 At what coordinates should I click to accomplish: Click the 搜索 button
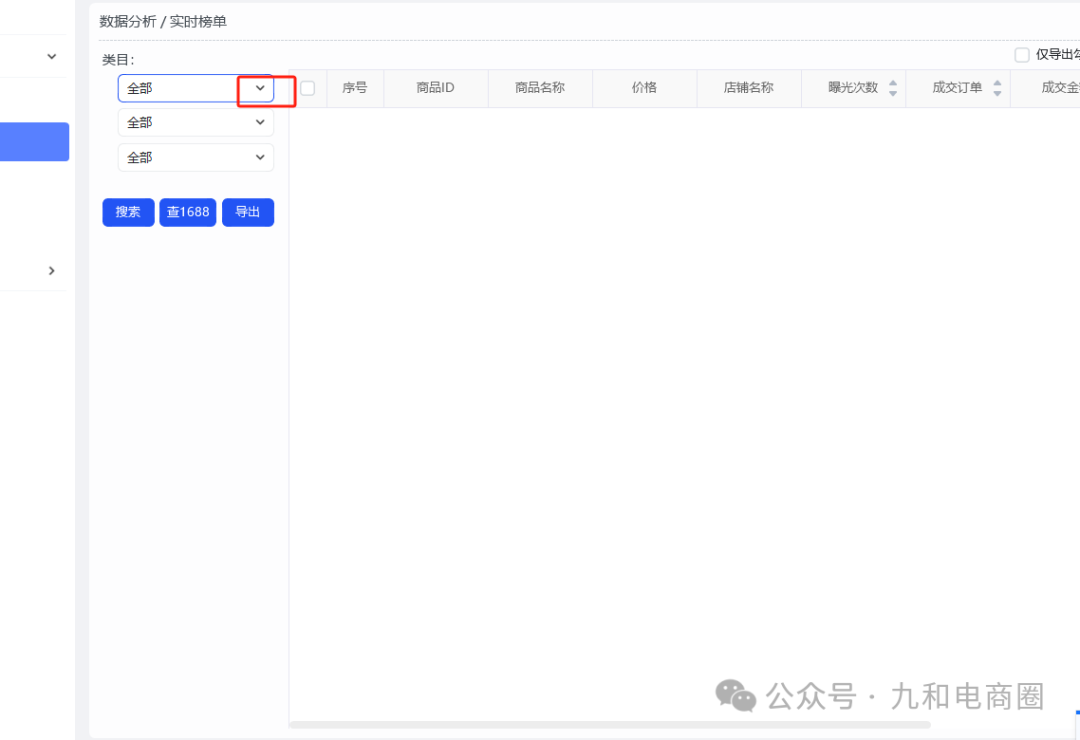(127, 212)
